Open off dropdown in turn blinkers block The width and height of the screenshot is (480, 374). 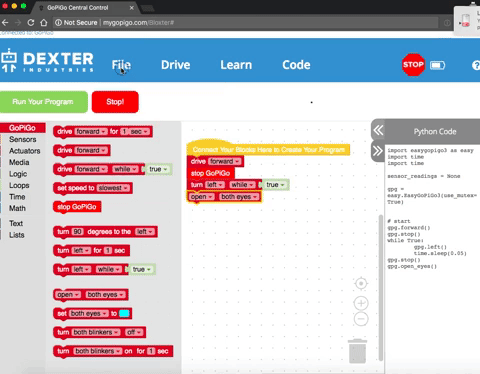134,332
